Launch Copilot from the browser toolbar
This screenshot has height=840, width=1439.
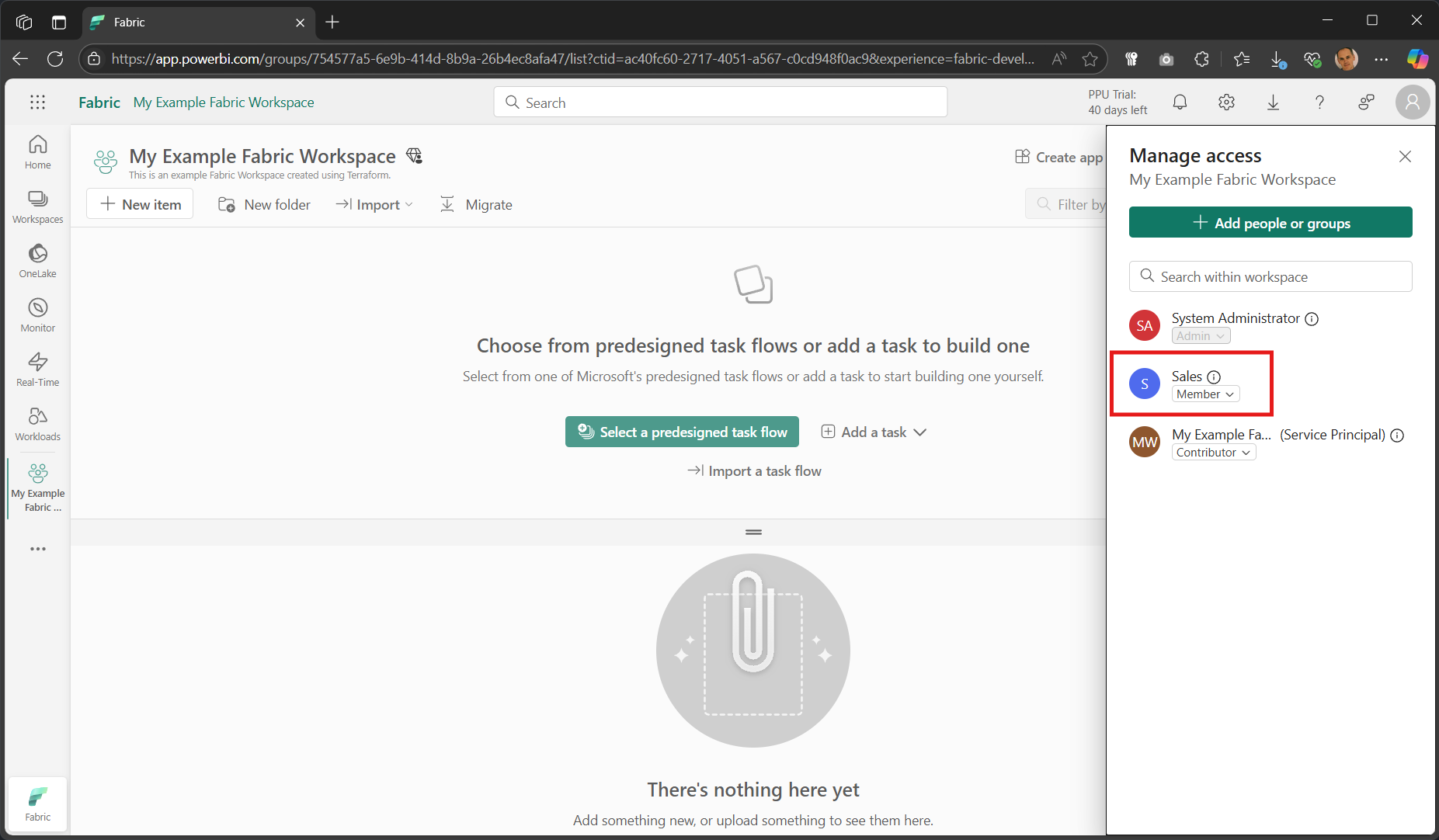[x=1418, y=59]
